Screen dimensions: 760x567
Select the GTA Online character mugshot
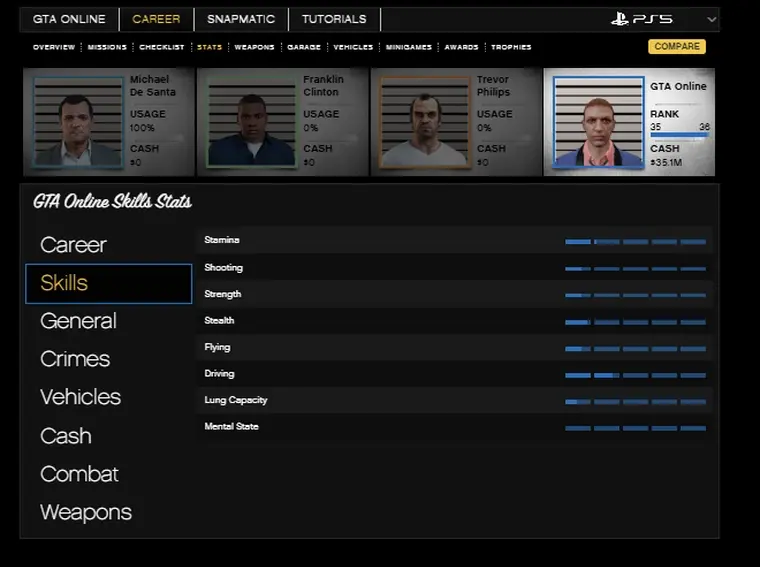(598, 122)
